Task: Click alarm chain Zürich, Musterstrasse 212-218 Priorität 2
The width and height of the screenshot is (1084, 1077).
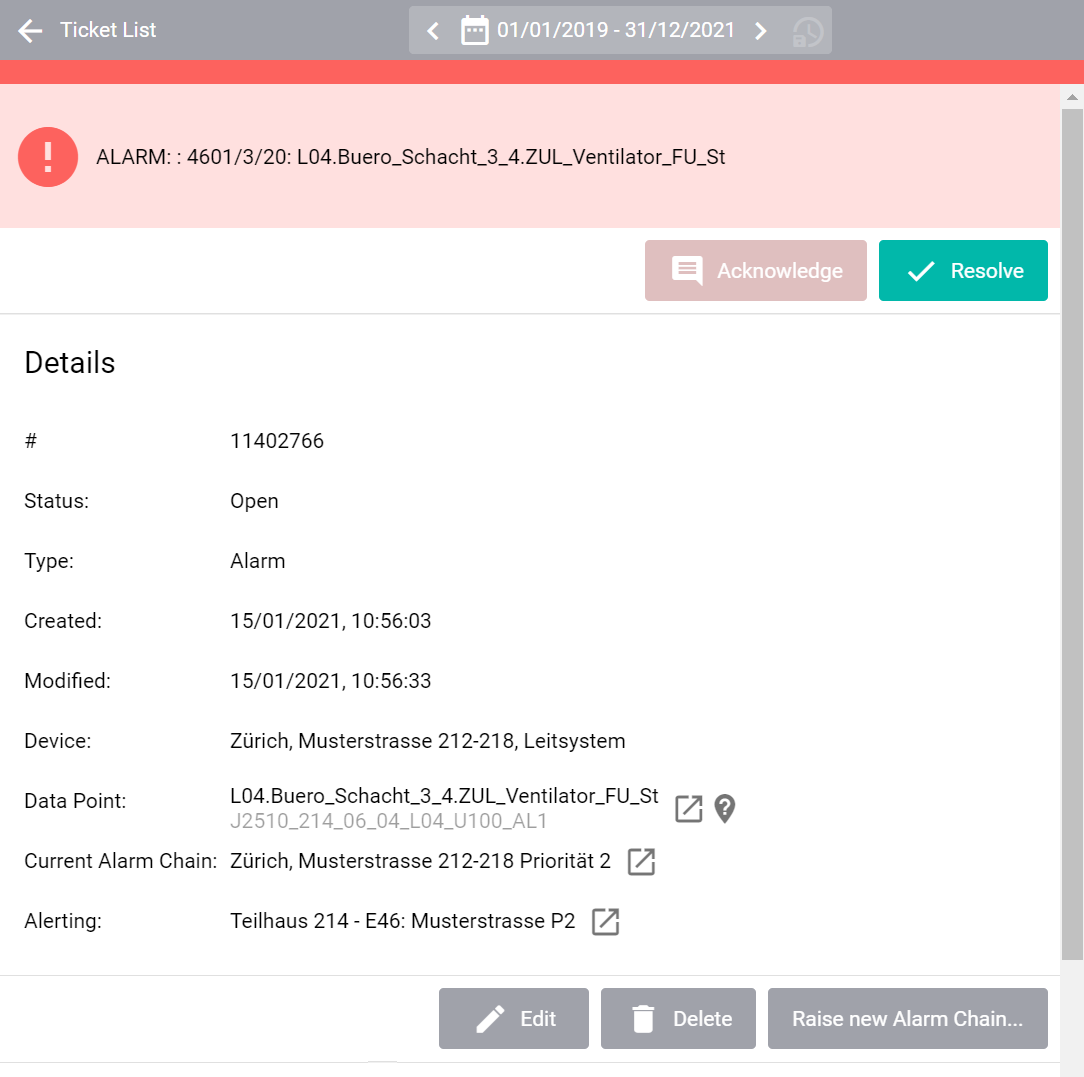Action: pos(420,861)
